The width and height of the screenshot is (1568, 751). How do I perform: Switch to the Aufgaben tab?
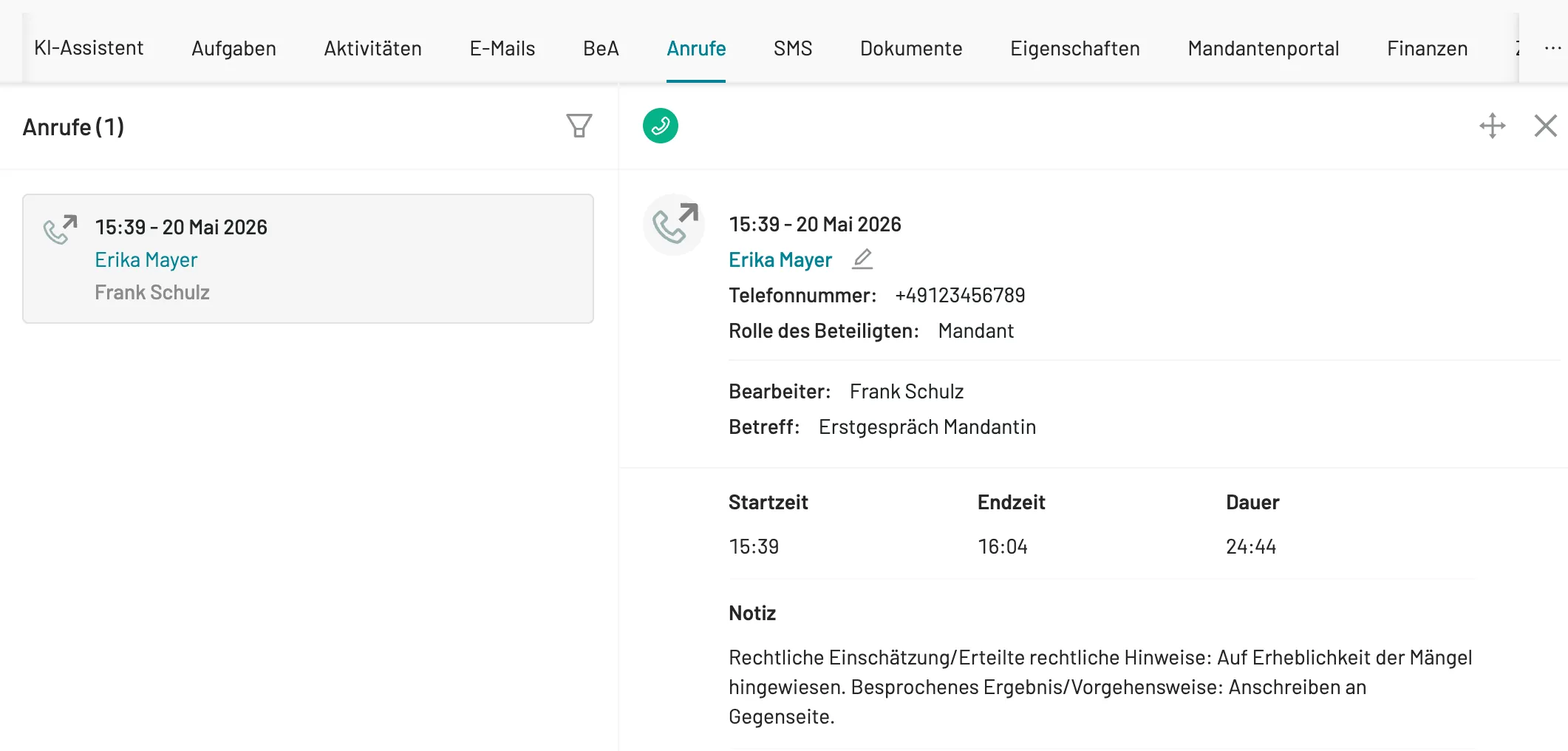(234, 48)
